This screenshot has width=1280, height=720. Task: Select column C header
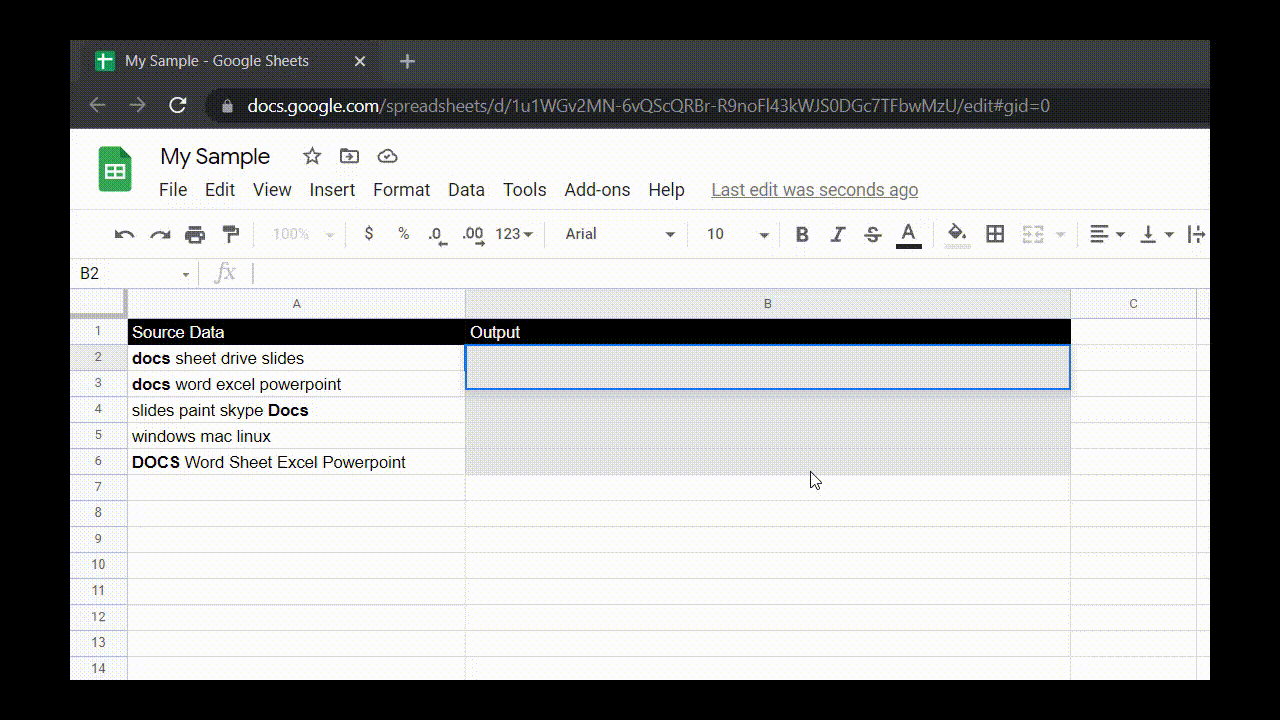[1133, 304]
